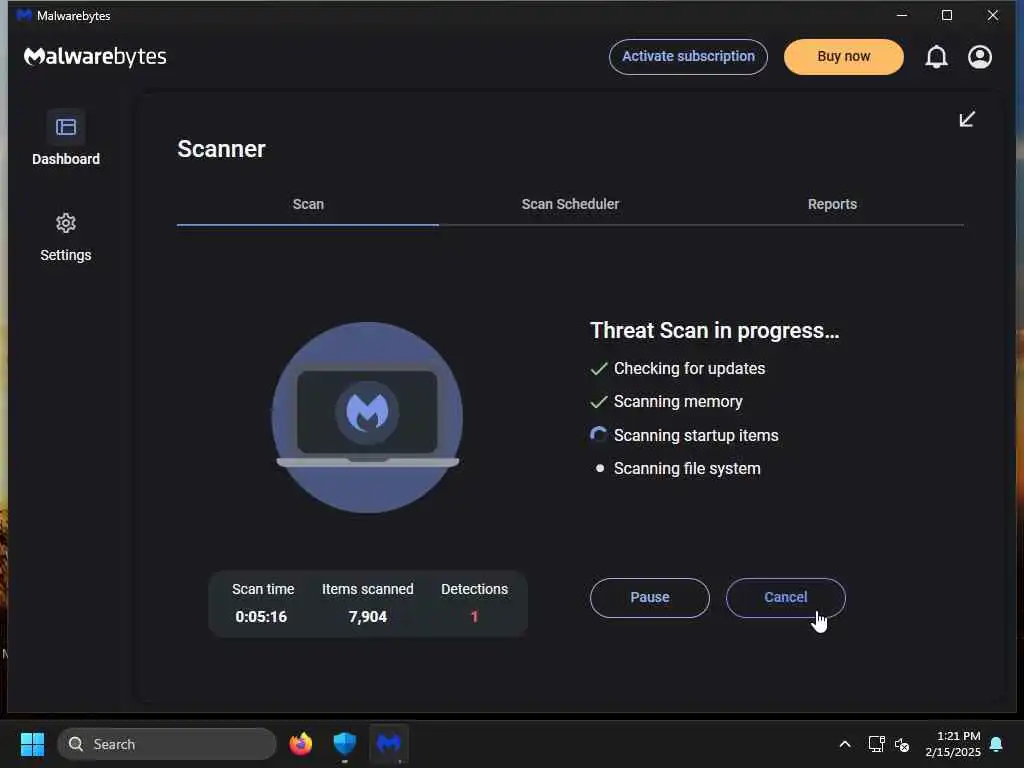Click the "Scanning file system" step

click(x=687, y=469)
